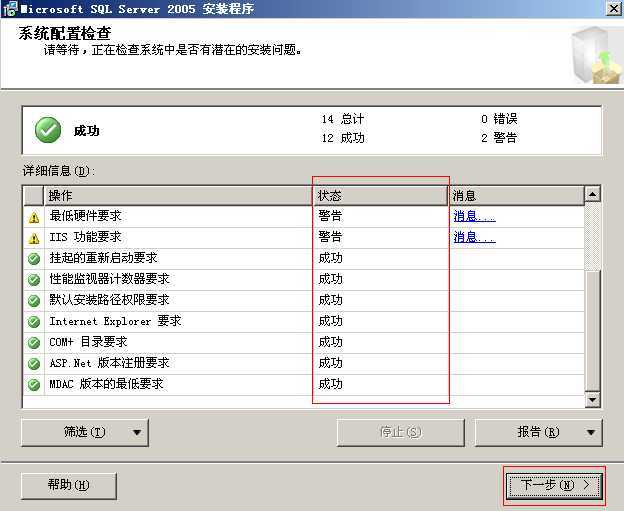This screenshot has width=624, height=511.
Task: Click the SQL Server setup title bar icon
Action: (x=10, y=8)
